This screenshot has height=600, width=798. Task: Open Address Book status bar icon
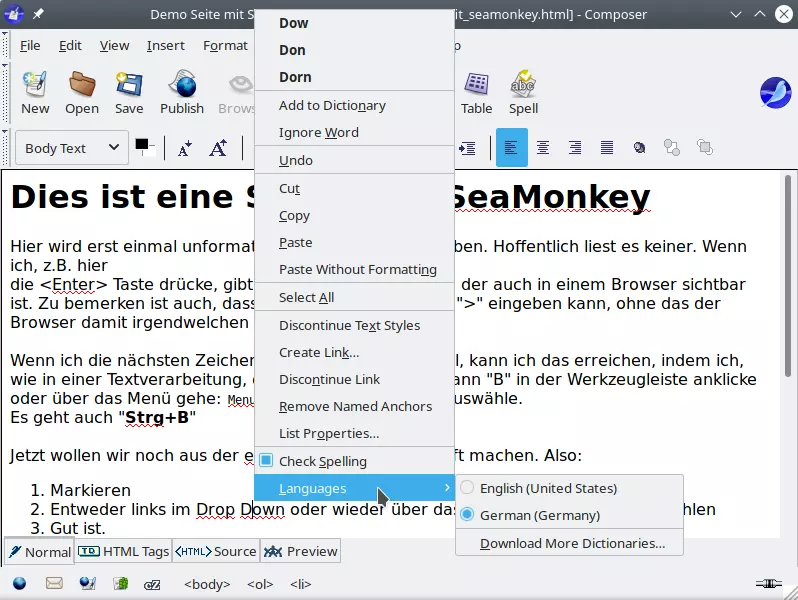click(x=121, y=583)
